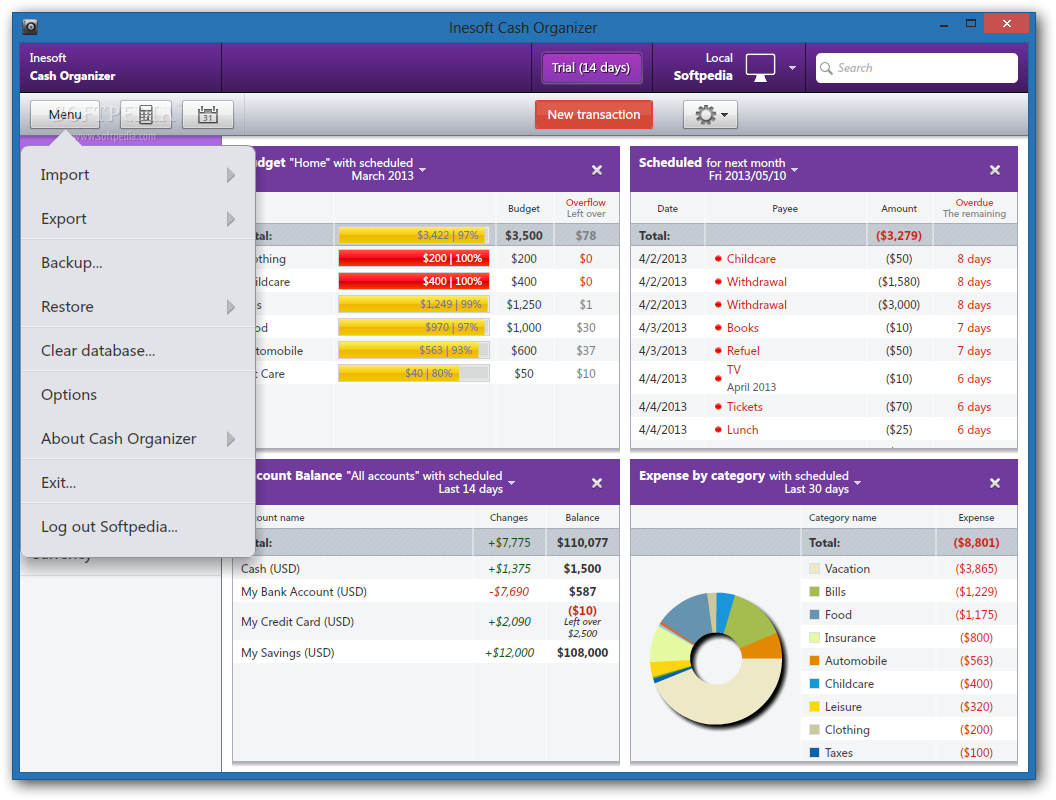Click the Leisure legend color square
This screenshot has height=800, width=1056.
pos(814,706)
